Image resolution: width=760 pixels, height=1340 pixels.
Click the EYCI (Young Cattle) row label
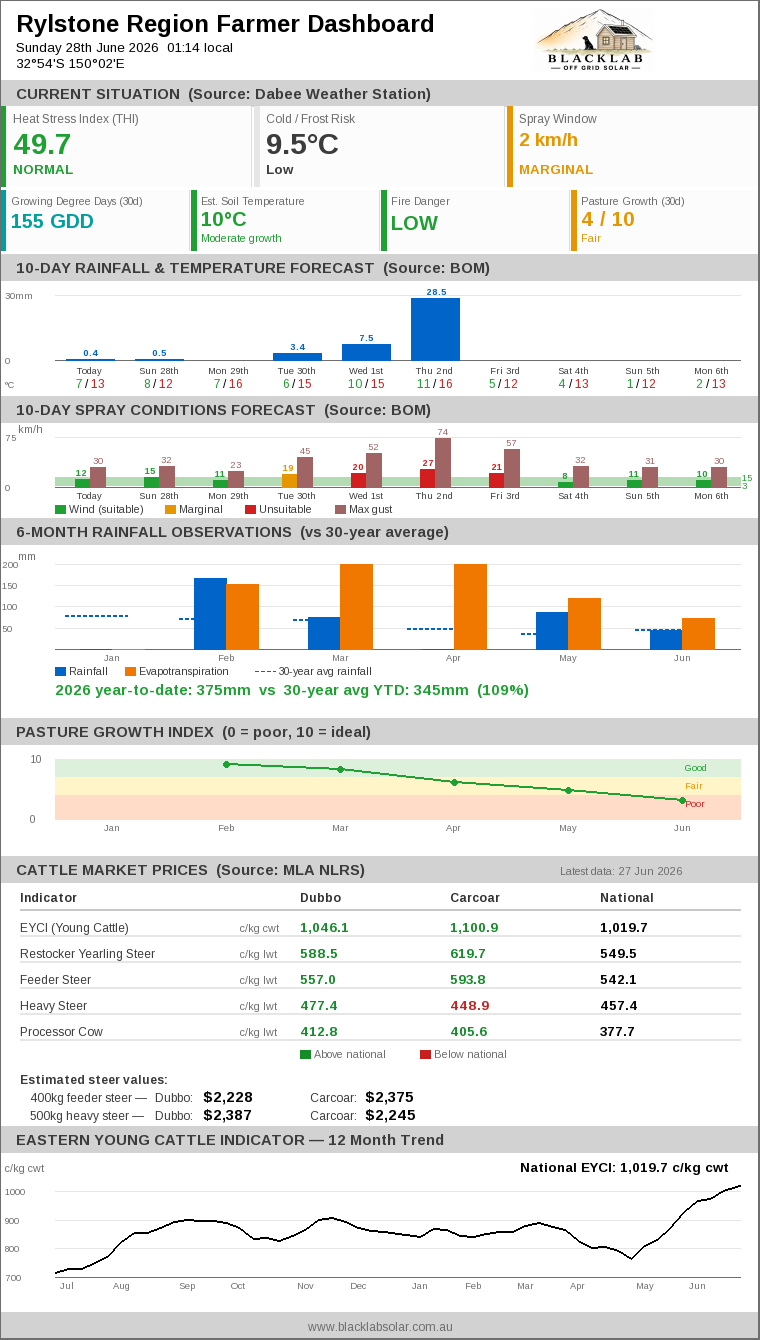coord(74,928)
